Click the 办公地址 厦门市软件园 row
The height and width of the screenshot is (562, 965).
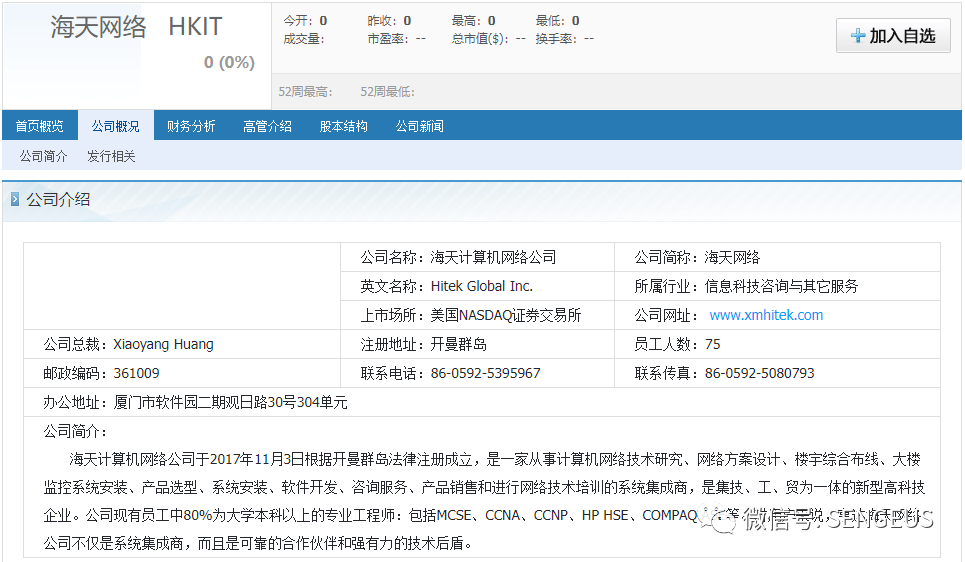[482, 402]
